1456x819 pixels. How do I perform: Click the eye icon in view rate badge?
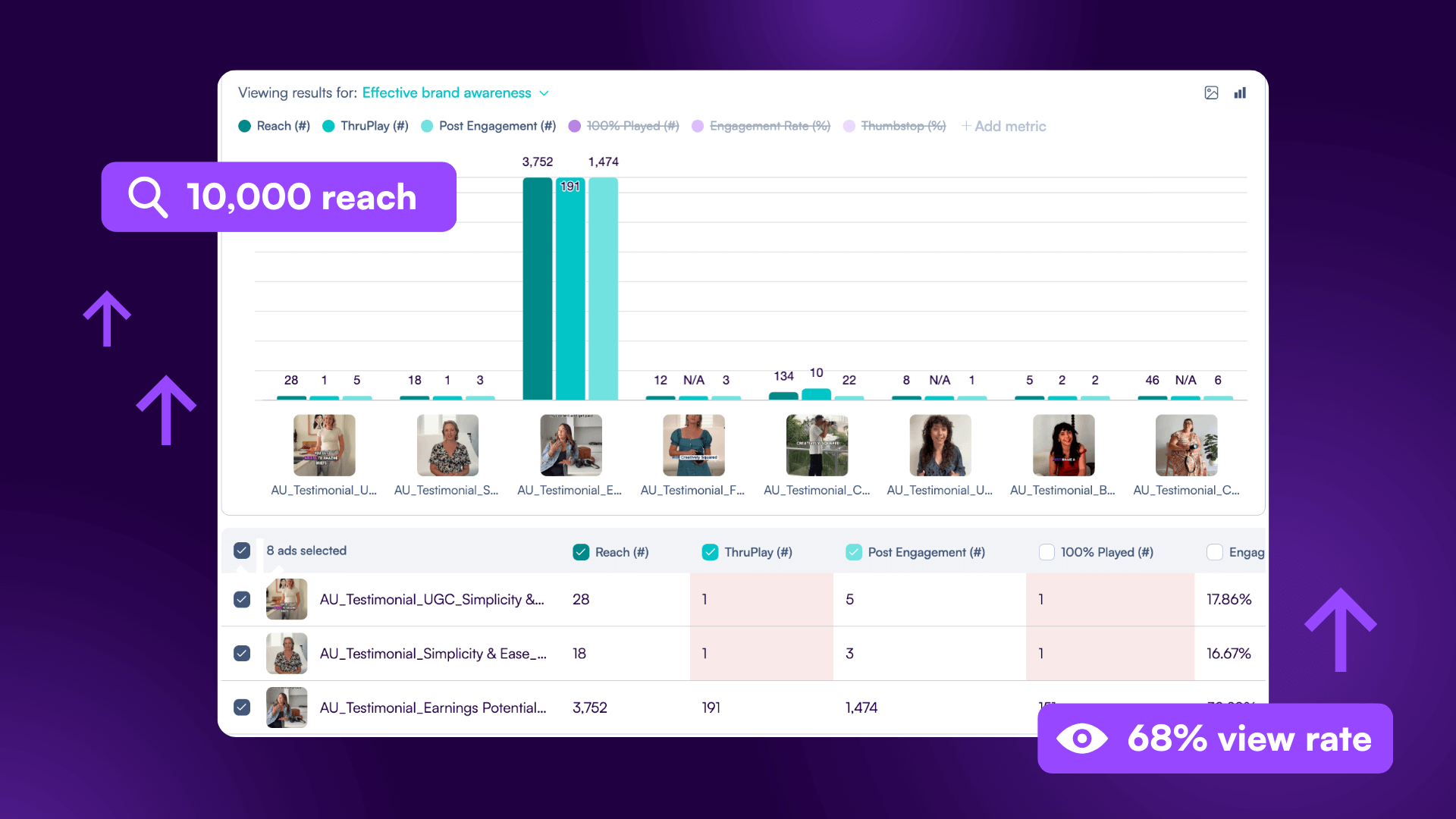1081,739
